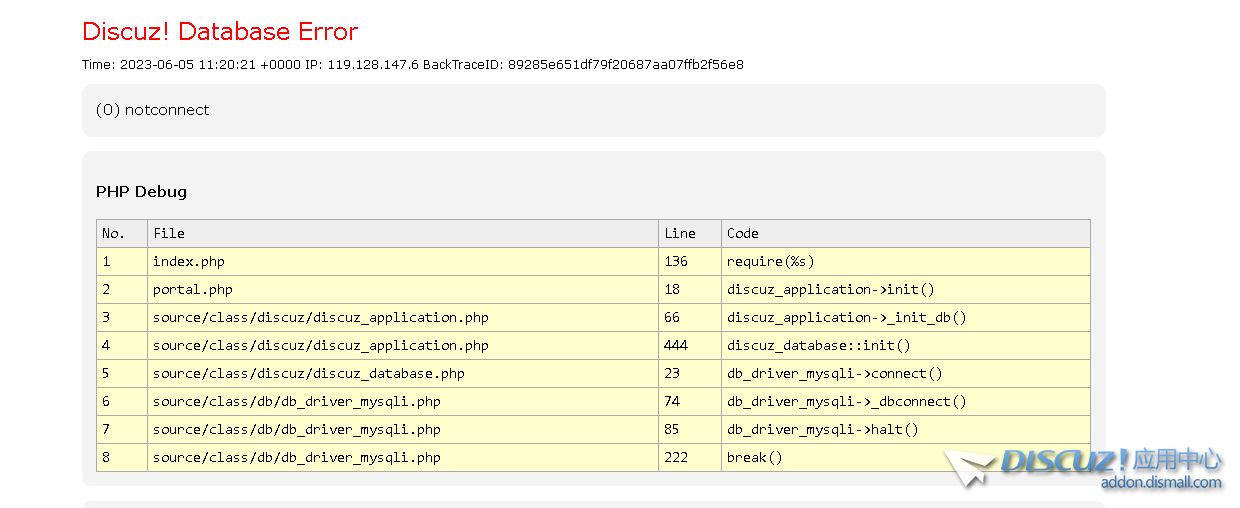Select the index.php file cell
Viewport: 1240px width, 508px height.
click(189, 262)
